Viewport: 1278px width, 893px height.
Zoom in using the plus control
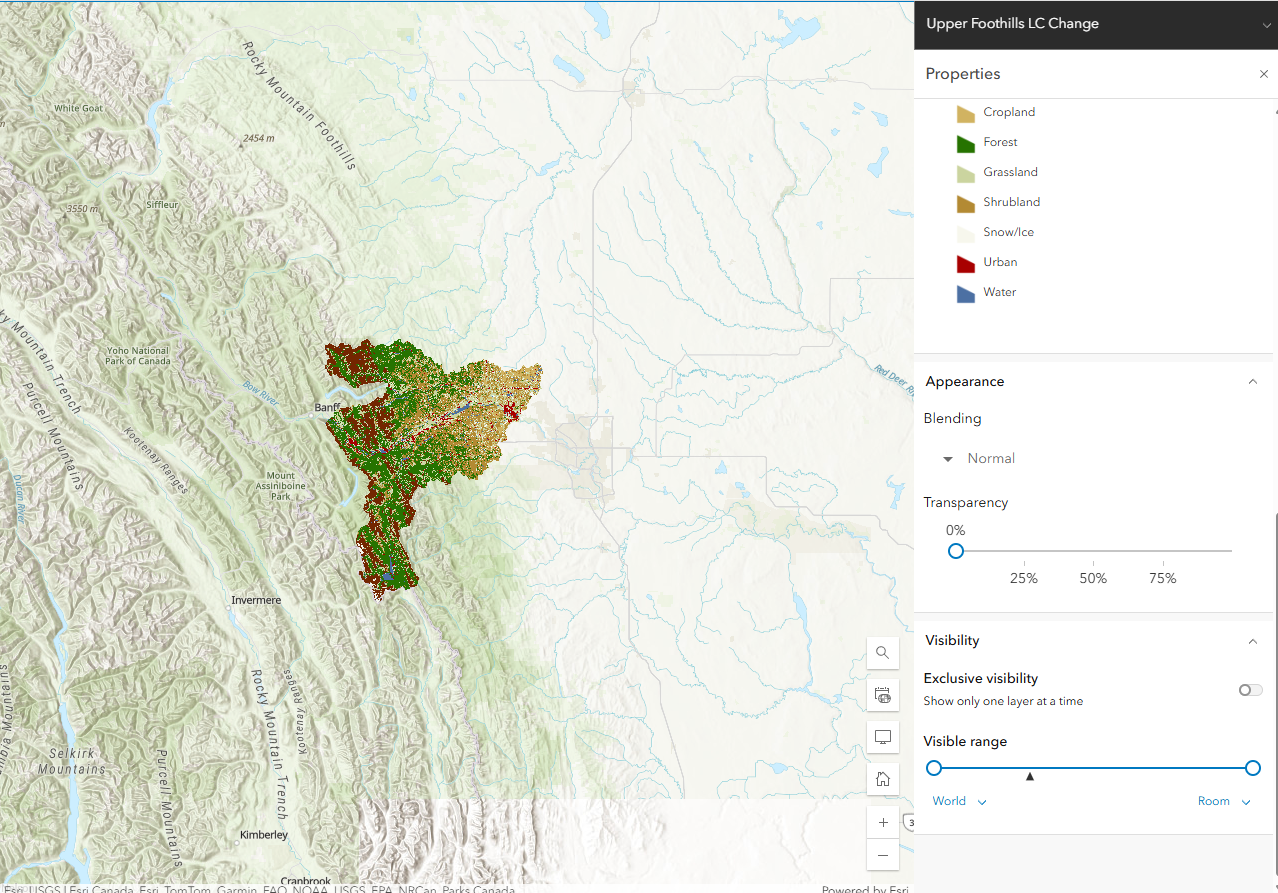click(x=883, y=822)
